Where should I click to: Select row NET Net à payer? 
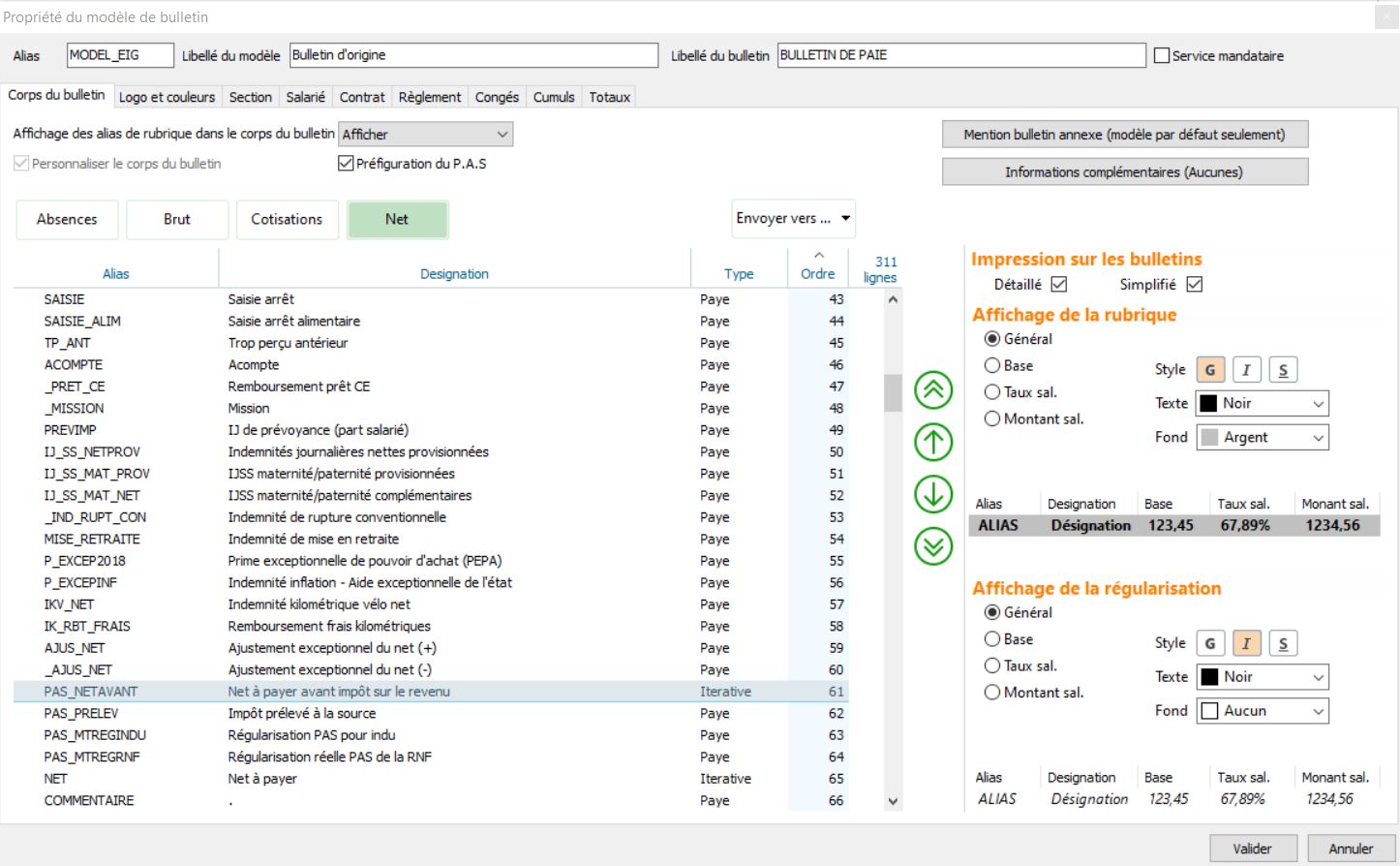click(x=431, y=779)
